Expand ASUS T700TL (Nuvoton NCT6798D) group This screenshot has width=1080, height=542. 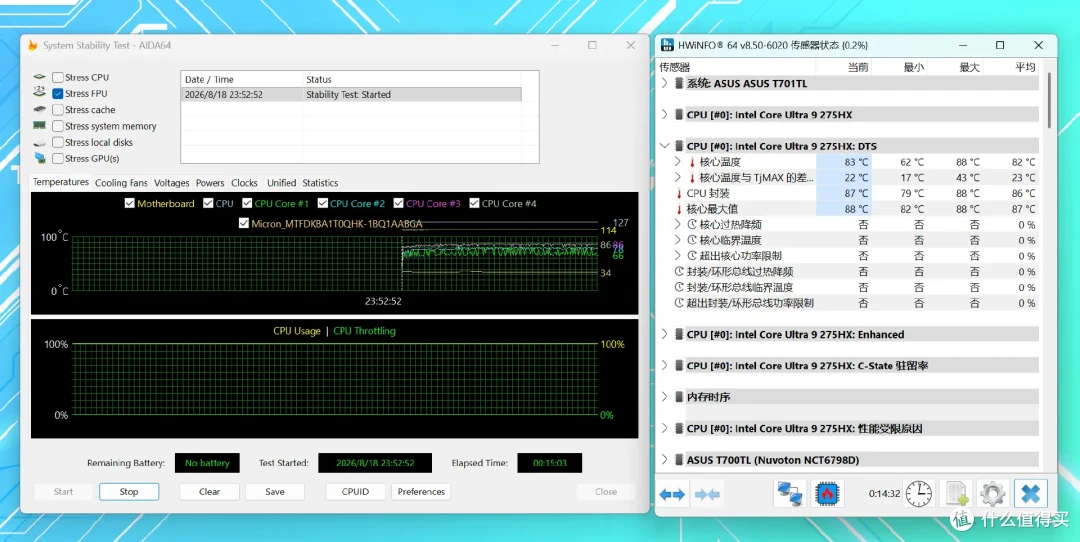(x=665, y=459)
